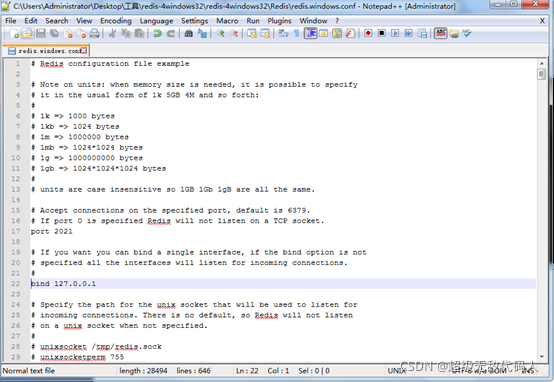Viewport: 554px width, 382px height.
Task: Open the Run menu
Action: pos(253,21)
